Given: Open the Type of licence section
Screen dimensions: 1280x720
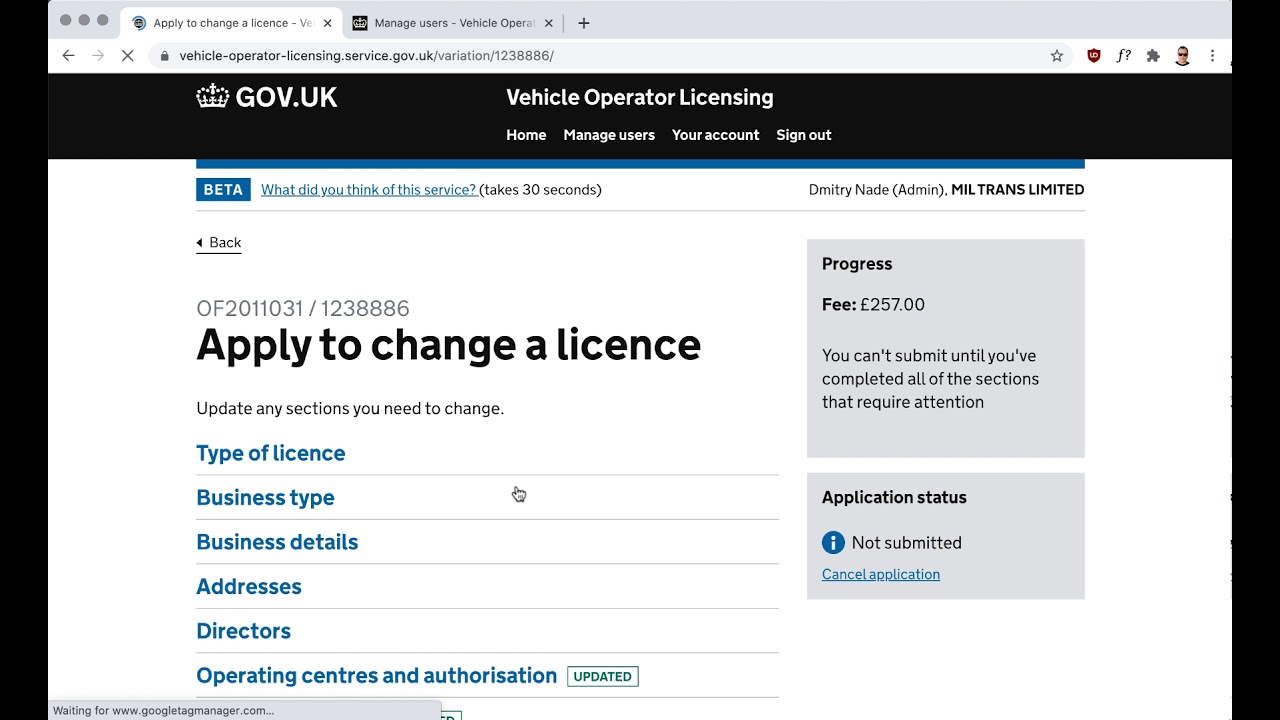Looking at the screenshot, I should (x=270, y=453).
